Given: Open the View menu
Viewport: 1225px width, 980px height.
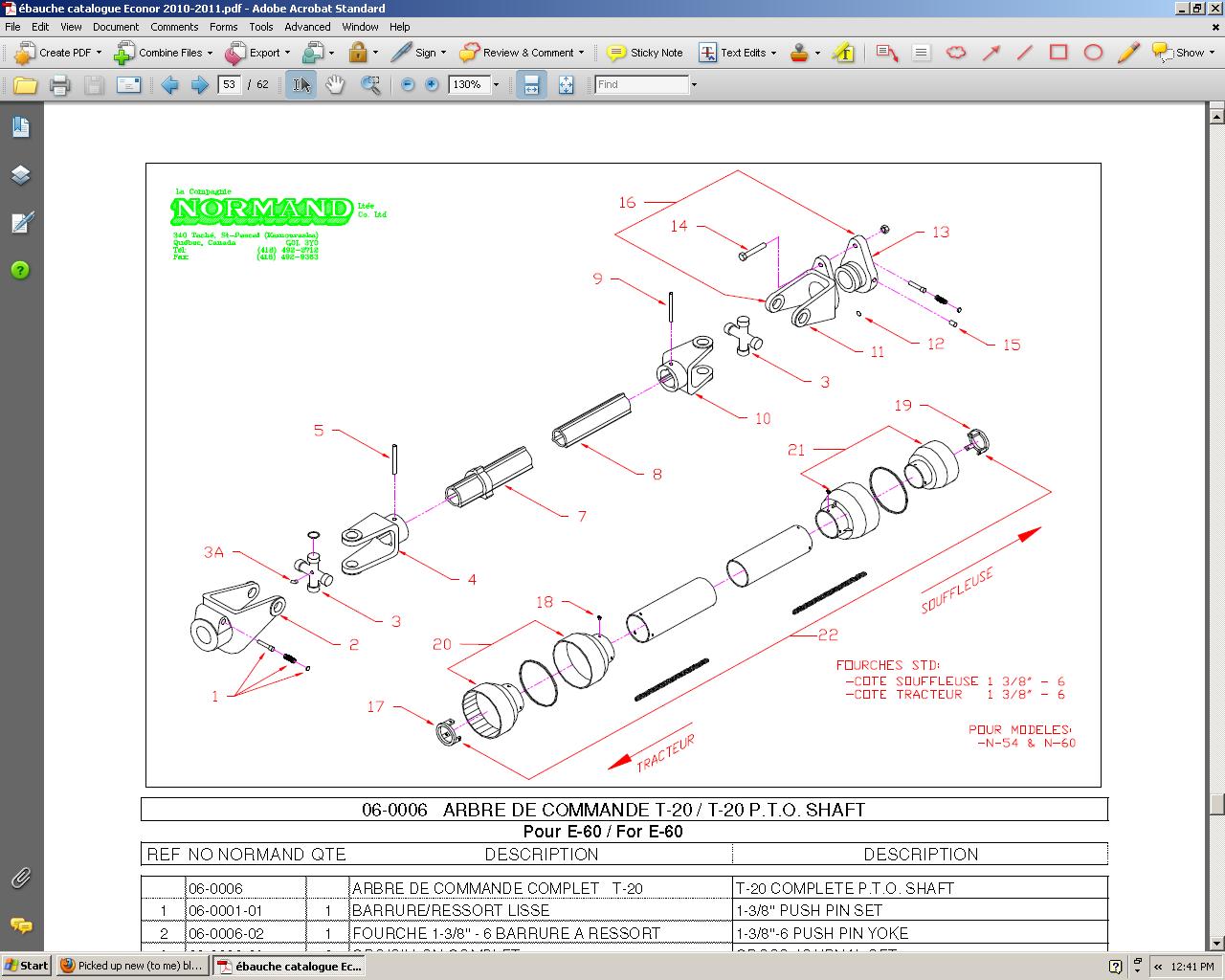Looking at the screenshot, I should [71, 27].
